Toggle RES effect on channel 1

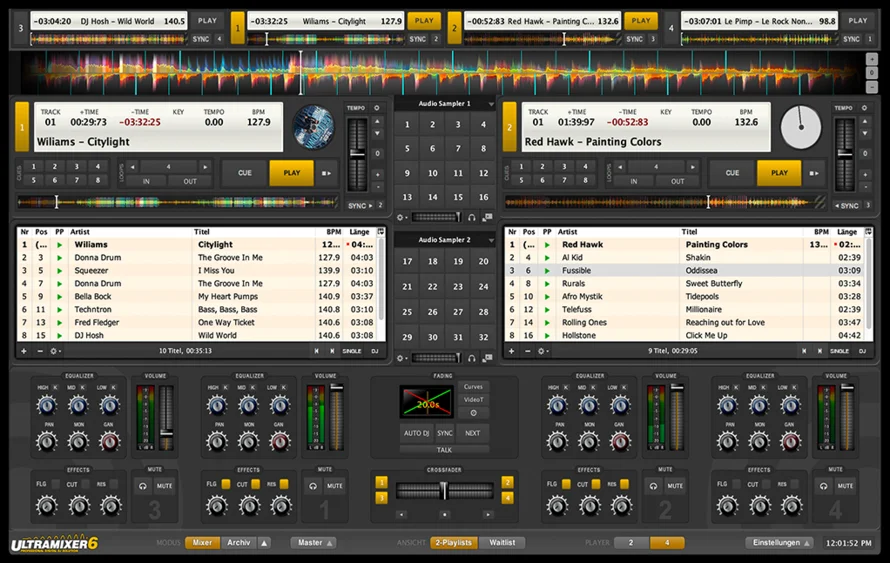pos(284,484)
